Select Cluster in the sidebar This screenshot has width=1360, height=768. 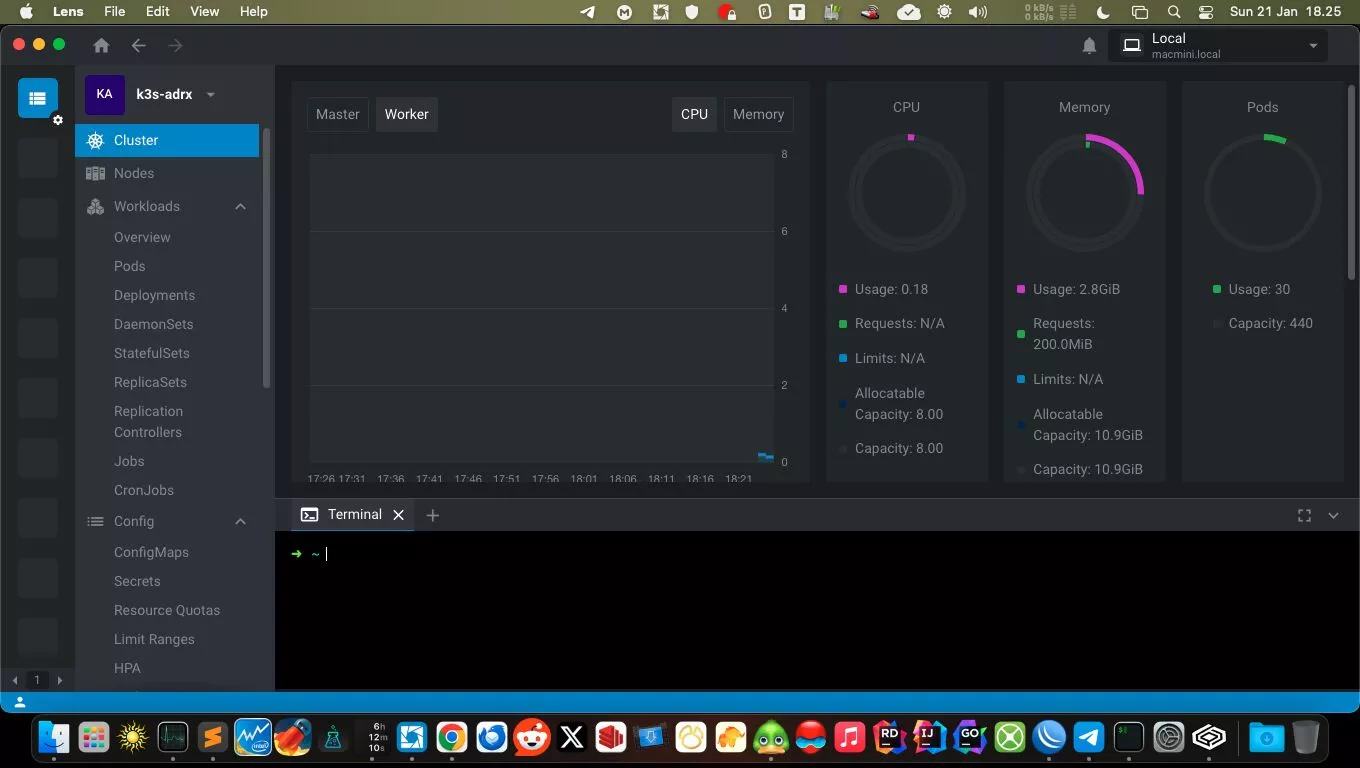click(x=167, y=141)
